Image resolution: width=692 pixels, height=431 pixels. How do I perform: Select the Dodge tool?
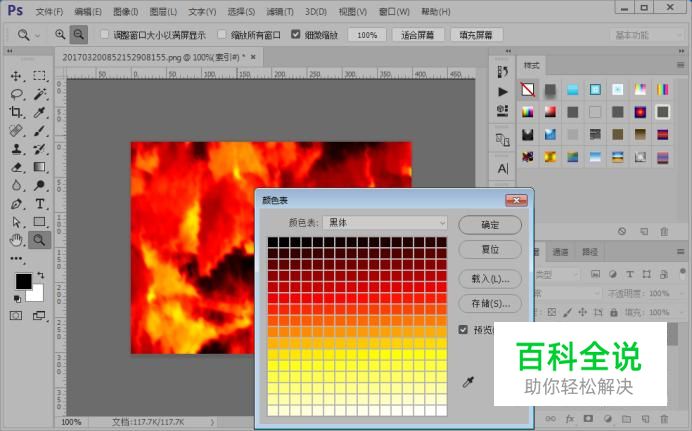click(x=40, y=185)
